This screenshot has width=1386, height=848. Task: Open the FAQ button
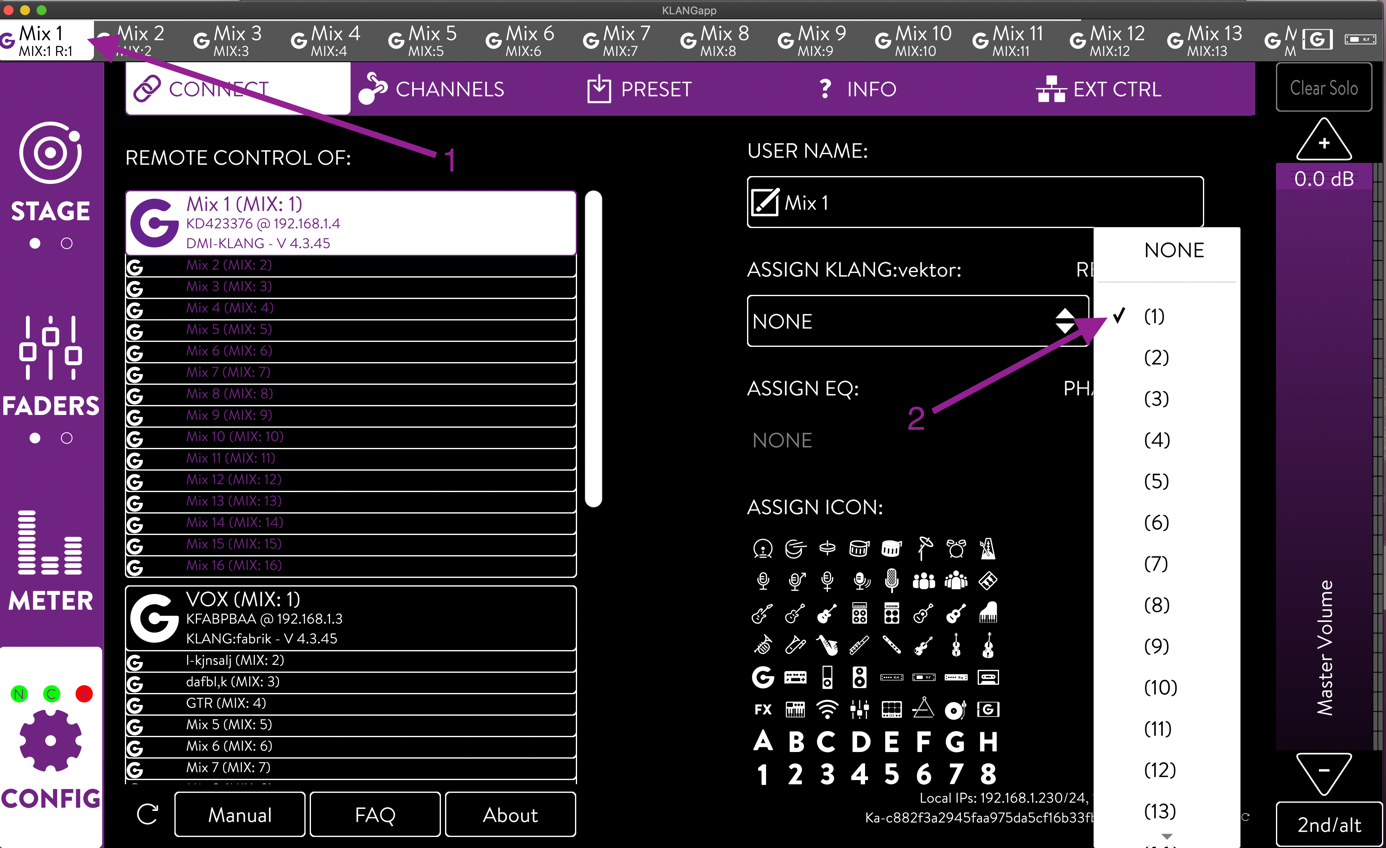[375, 815]
